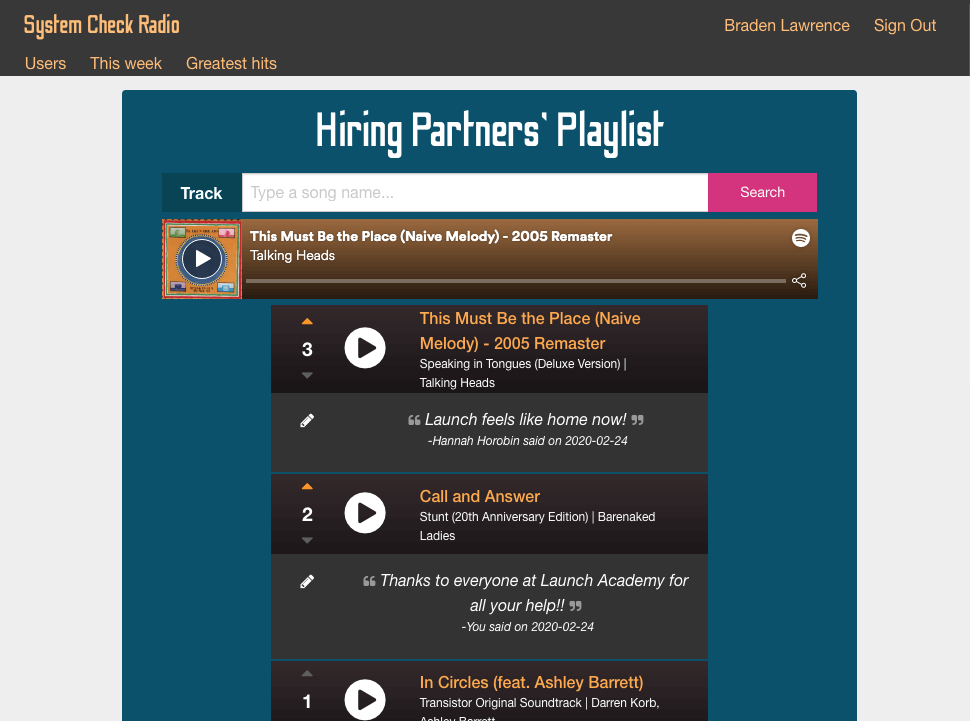Viewport: 970px width, 721px height.
Task: Click the Track label beside search field
Action: click(x=202, y=192)
